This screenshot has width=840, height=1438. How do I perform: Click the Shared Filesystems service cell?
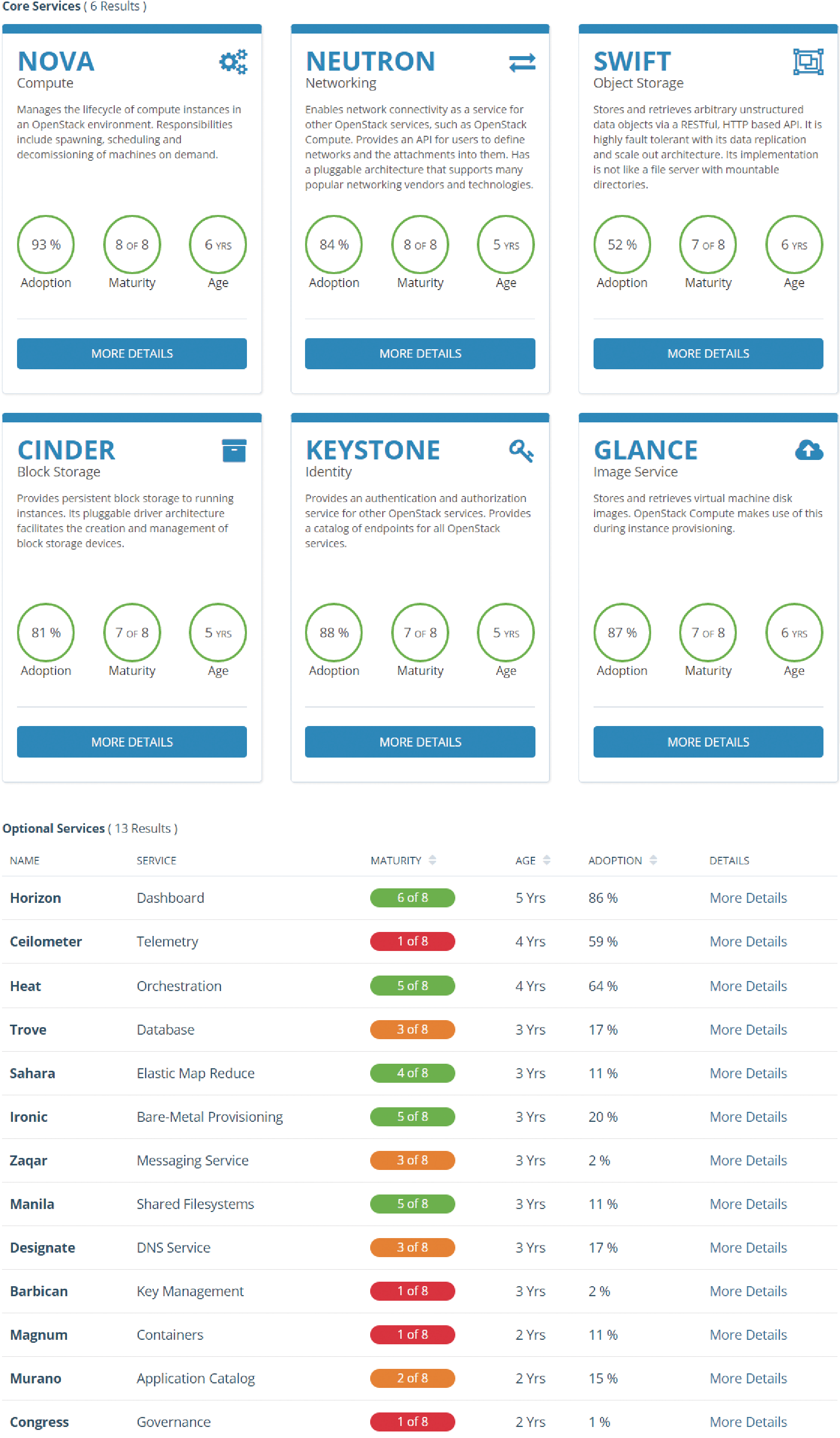coord(195,1204)
